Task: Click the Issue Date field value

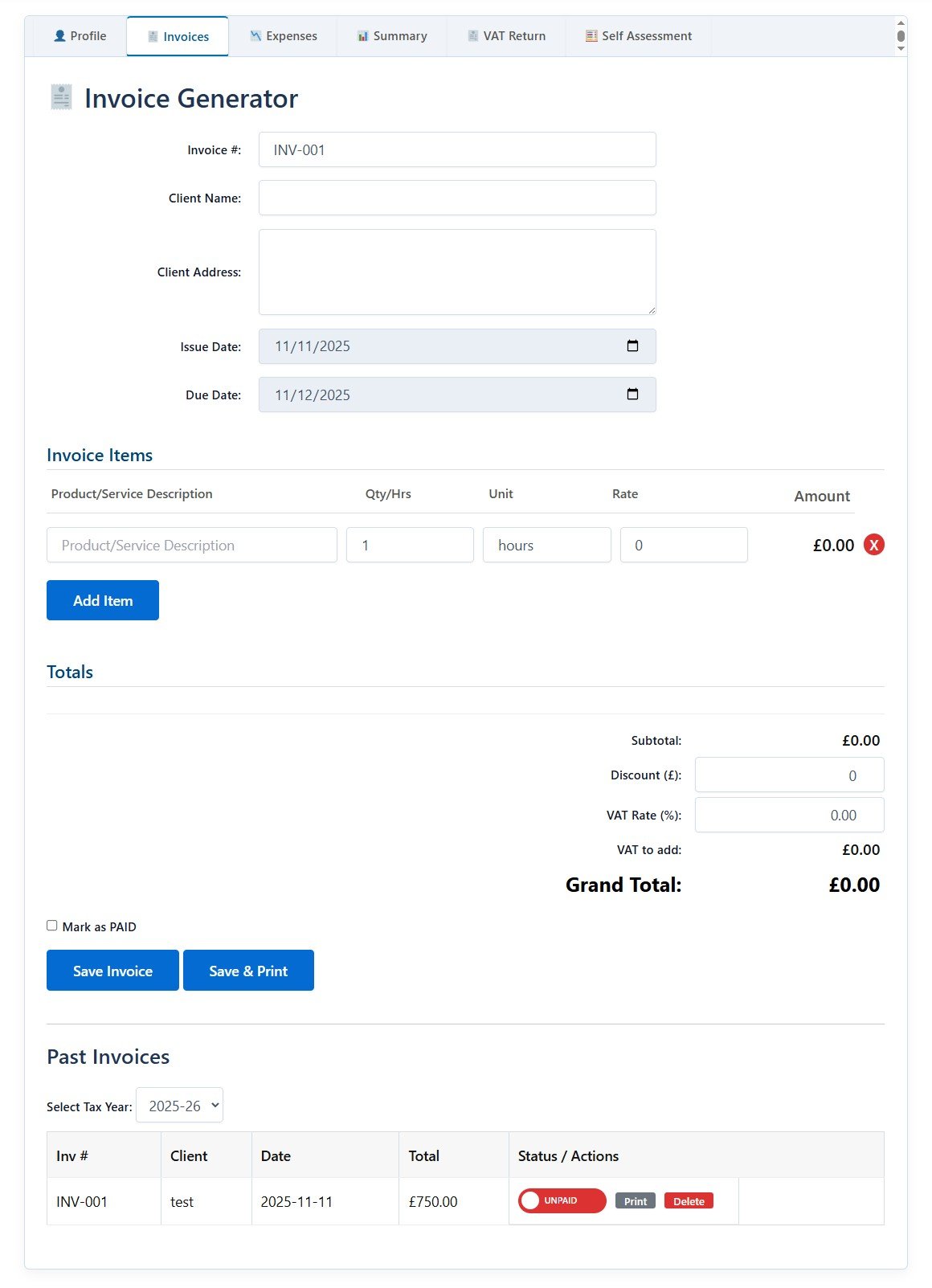Action: pyautogui.click(x=313, y=346)
